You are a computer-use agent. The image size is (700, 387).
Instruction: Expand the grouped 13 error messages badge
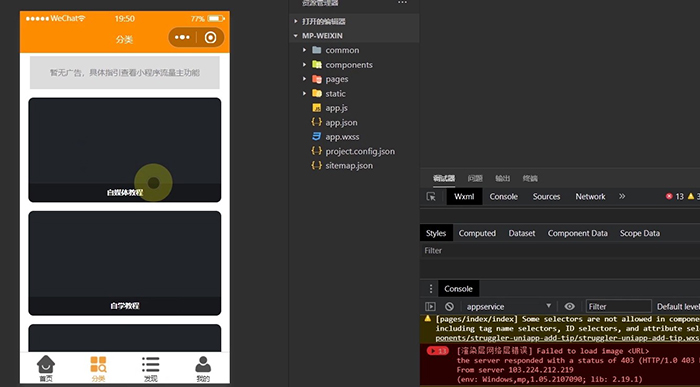438,351
